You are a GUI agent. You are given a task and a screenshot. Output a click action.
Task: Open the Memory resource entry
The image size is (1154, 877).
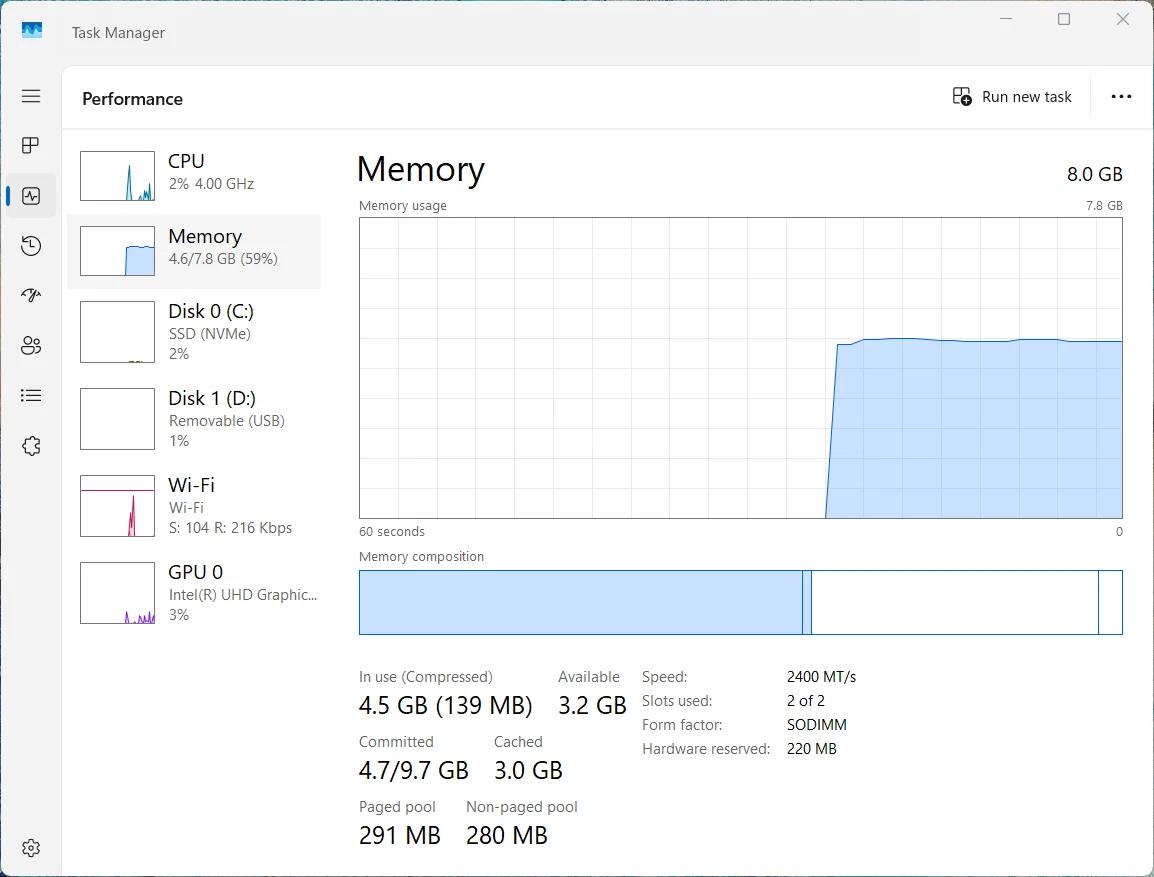(194, 251)
